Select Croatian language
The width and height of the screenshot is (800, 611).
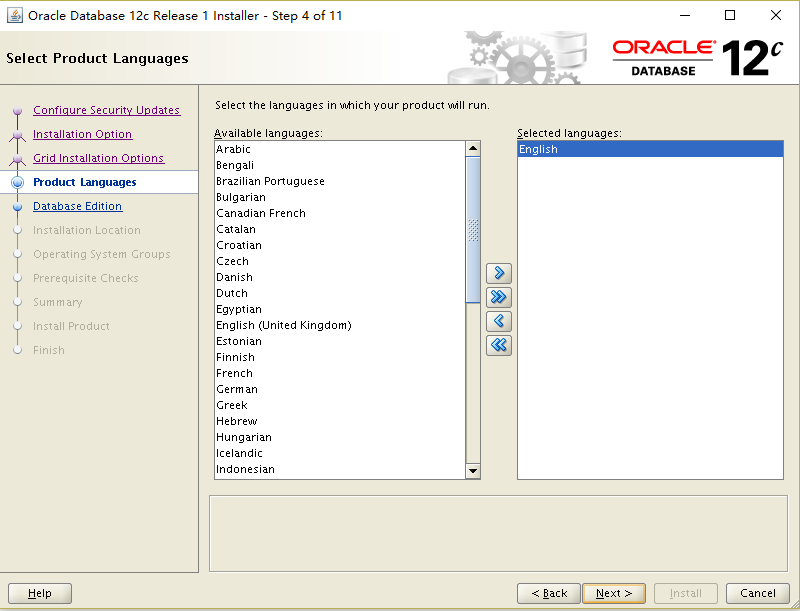click(x=340, y=245)
